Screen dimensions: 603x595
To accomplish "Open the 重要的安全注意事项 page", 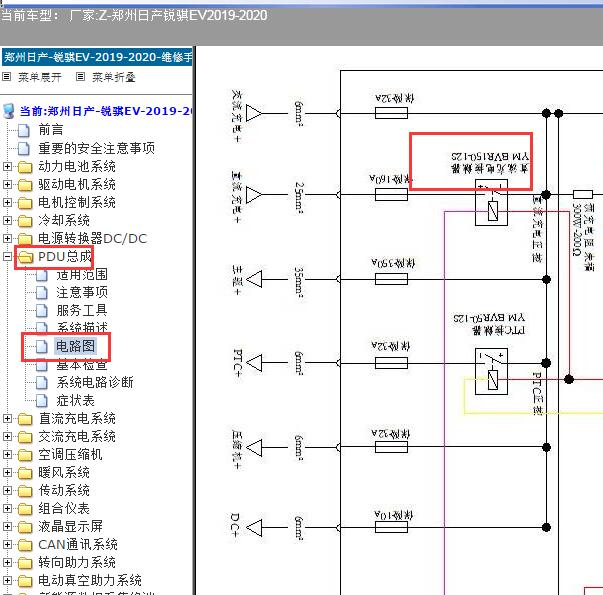I will (97, 148).
